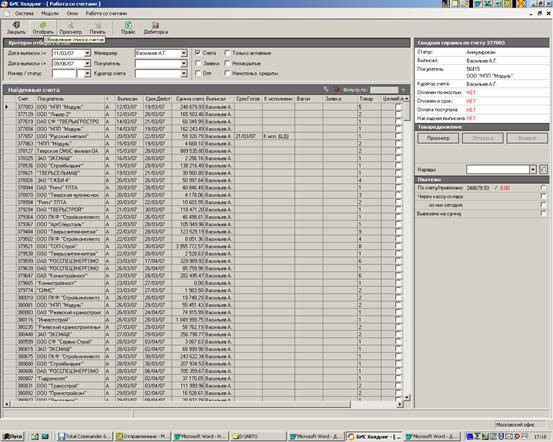Screen dimensions: 553x442
Task: Click small icon button next to Наряды dropdown
Action: [543, 170]
